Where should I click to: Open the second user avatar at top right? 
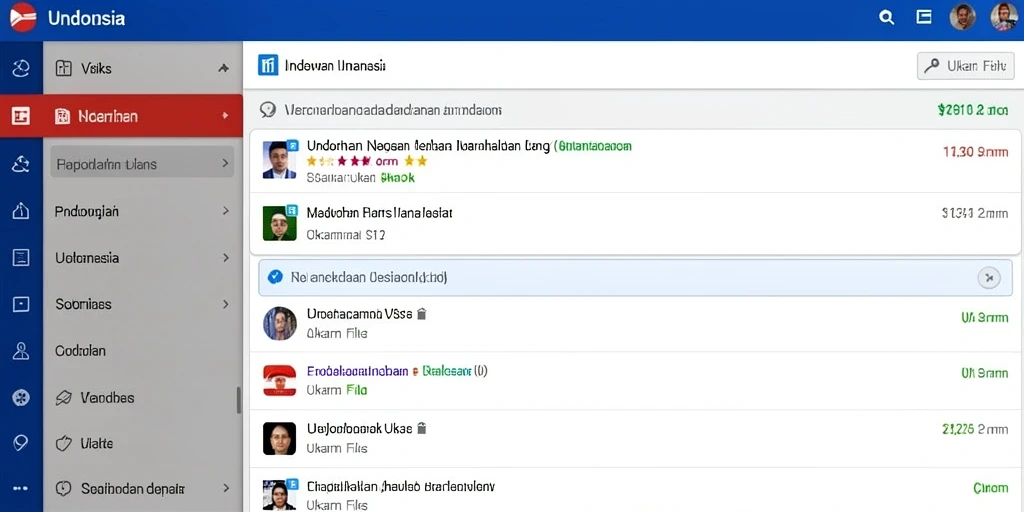pyautogui.click(x=1004, y=17)
